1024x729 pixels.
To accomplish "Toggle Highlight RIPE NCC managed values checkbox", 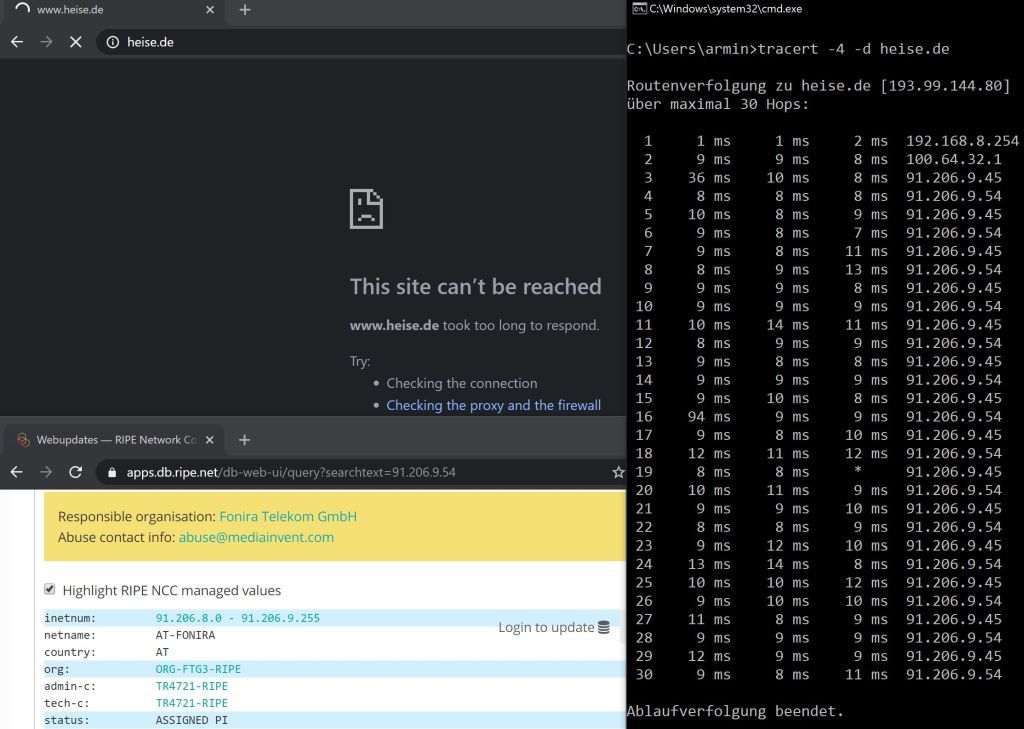I will (x=50, y=590).
